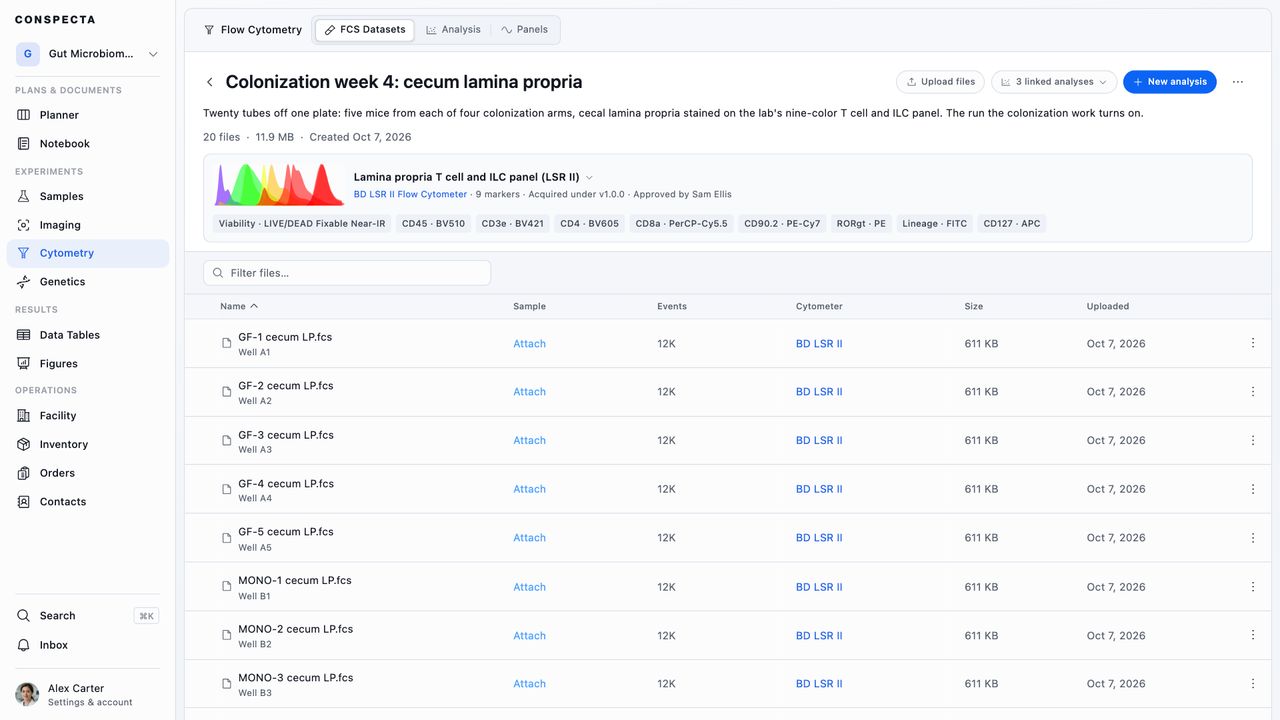
Task: Open the Orders section
Action: 88,473
